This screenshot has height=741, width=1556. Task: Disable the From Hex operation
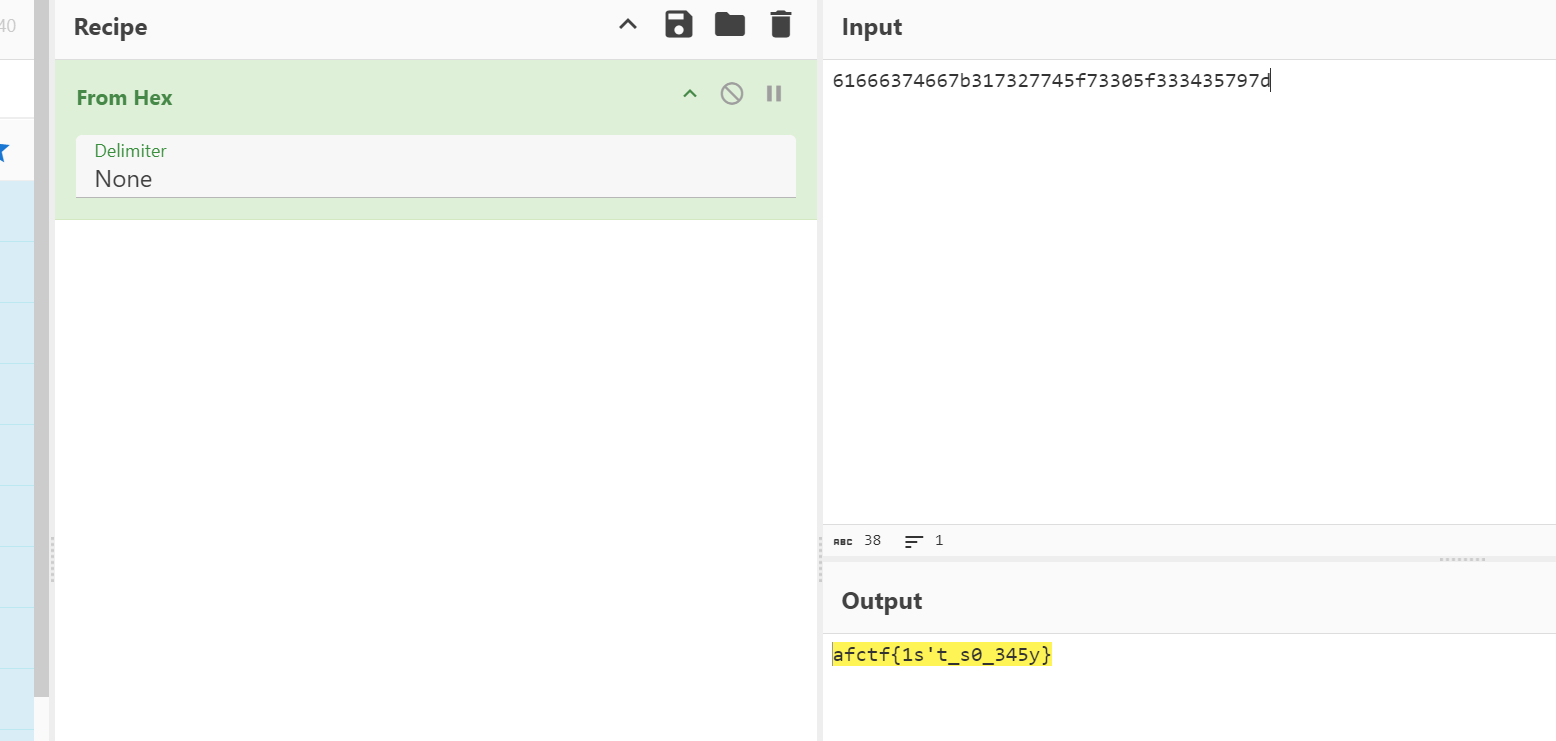coord(732,94)
